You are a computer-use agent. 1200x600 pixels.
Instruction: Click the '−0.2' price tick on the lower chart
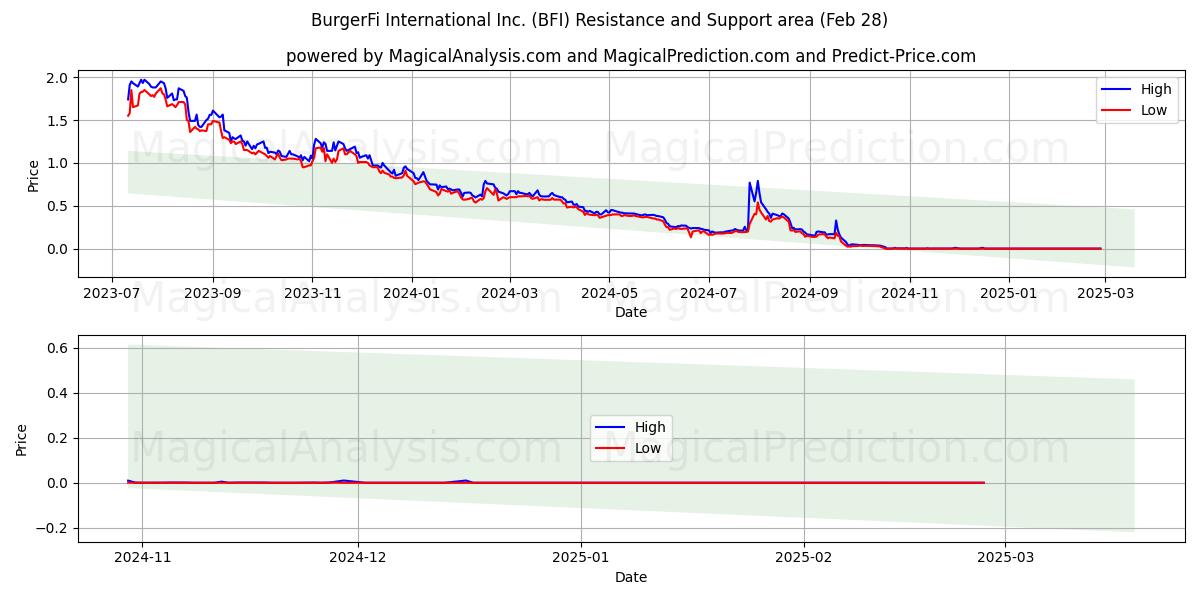point(51,528)
